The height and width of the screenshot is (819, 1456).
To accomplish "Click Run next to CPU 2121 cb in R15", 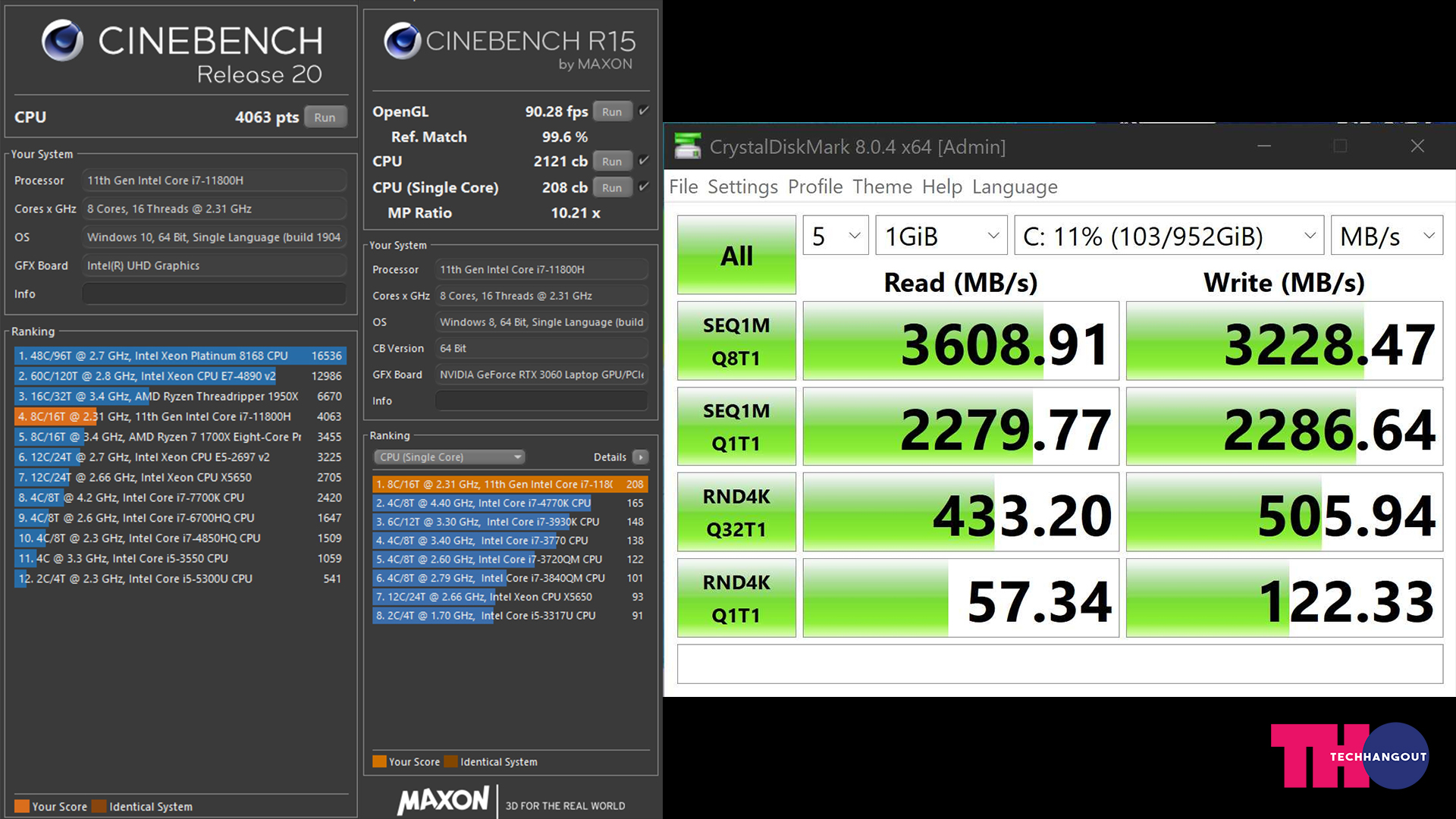I will click(612, 161).
